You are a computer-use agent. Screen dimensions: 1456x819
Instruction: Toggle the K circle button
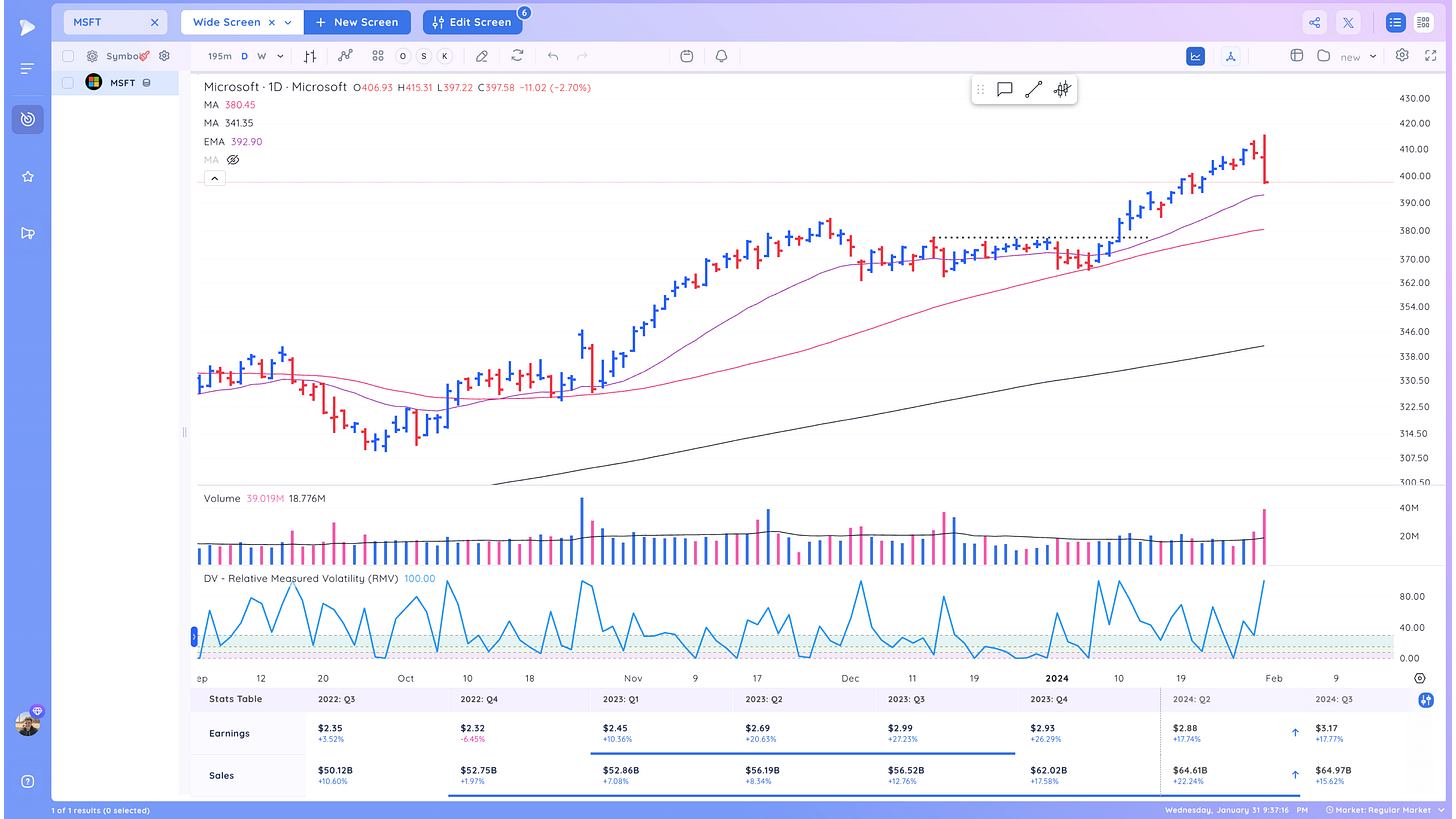tap(444, 57)
